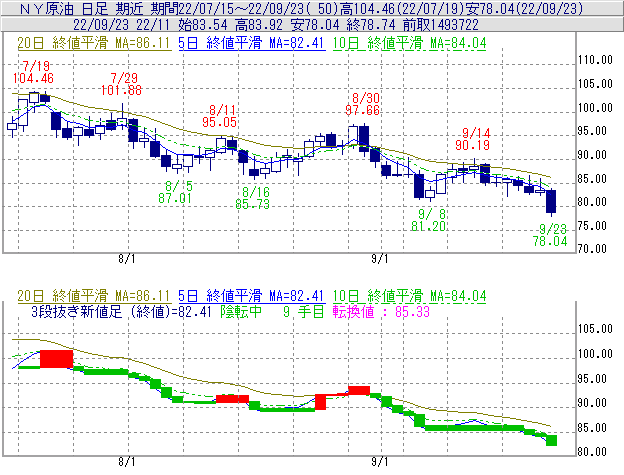Image resolution: width=624 pixels, height=475 pixels.
Task: Select the 8/30 peak label 97.66
Action: tap(363, 110)
